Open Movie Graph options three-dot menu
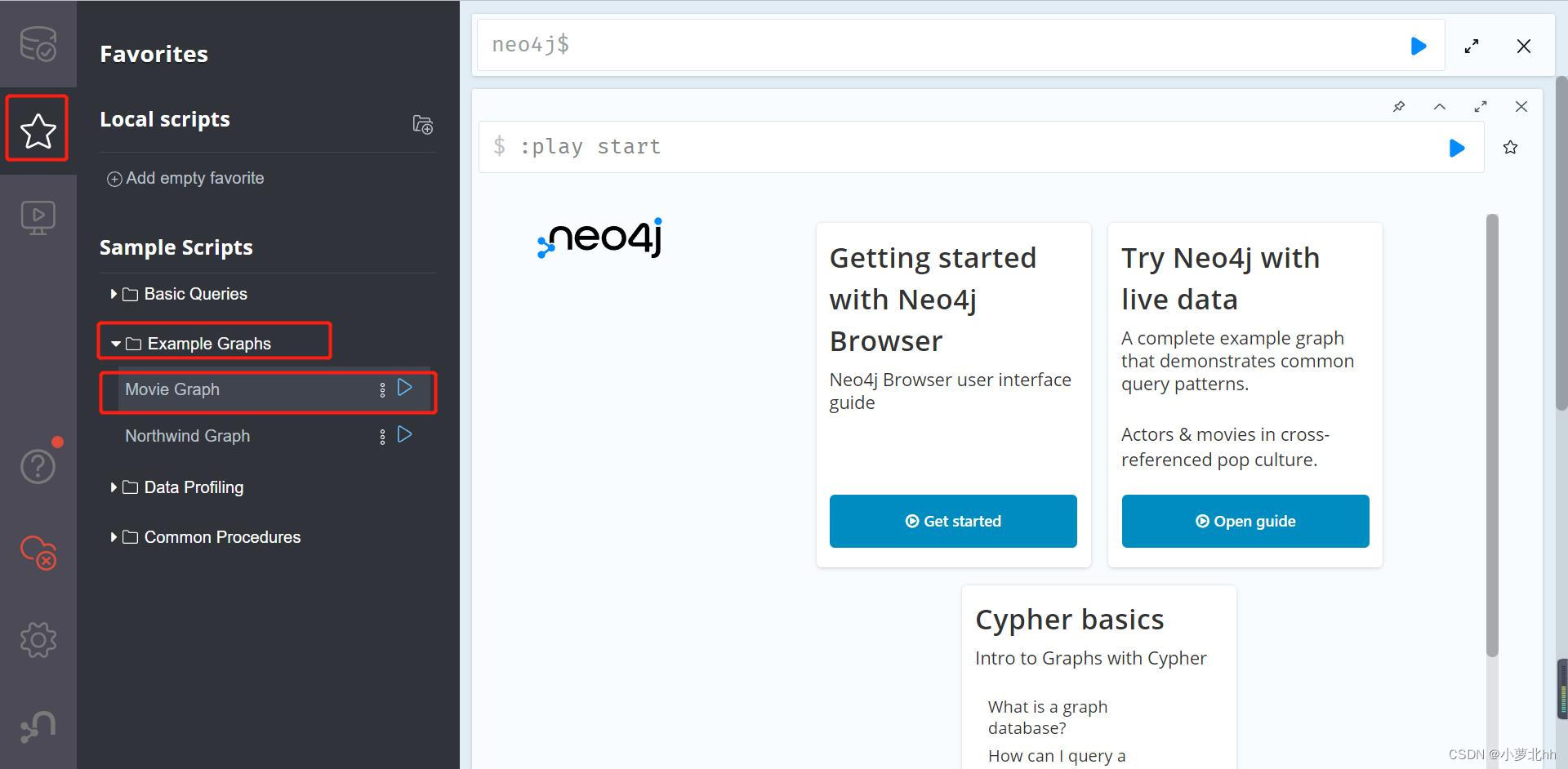 click(x=382, y=390)
